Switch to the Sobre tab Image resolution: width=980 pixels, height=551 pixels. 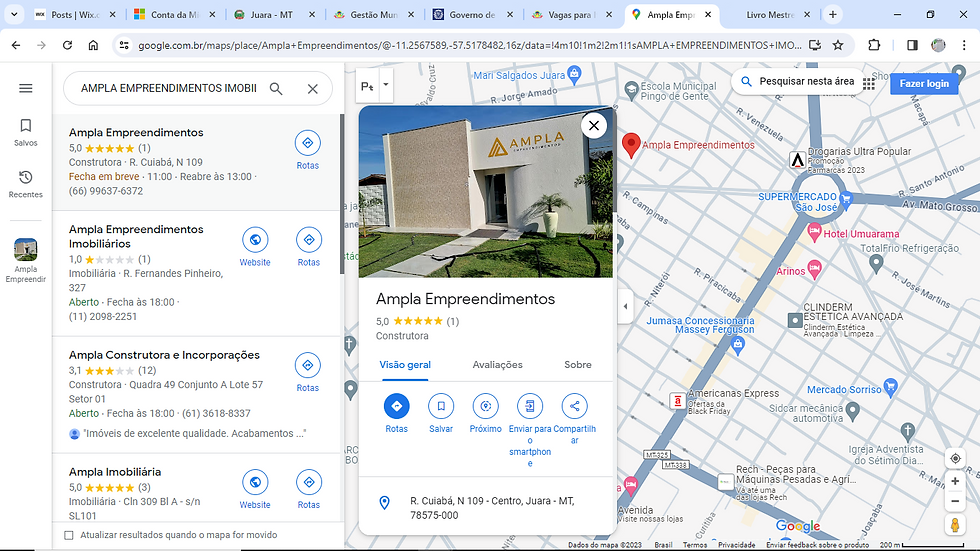[x=578, y=365]
